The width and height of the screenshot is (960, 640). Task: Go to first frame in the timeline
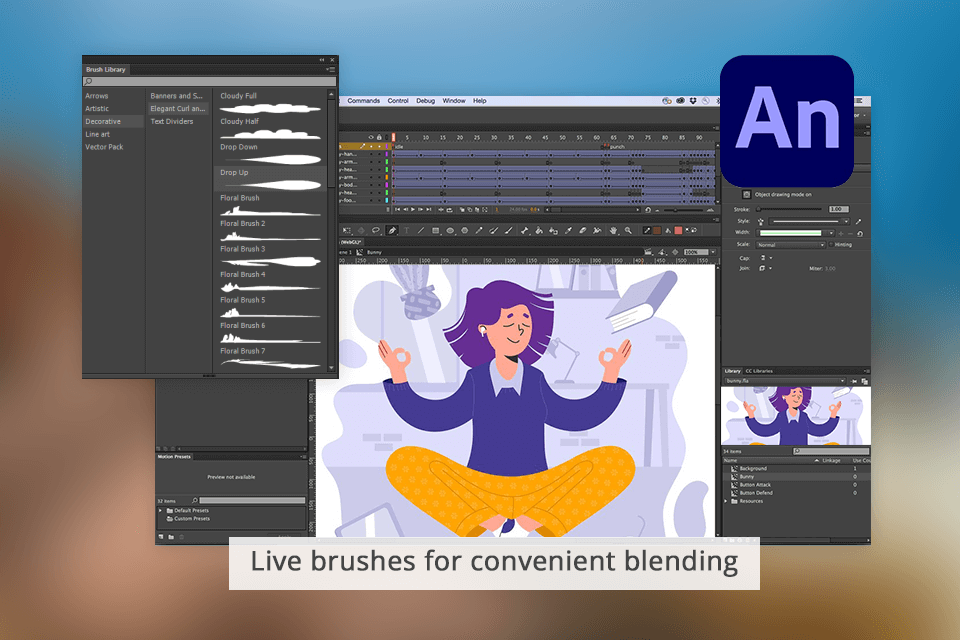point(397,209)
